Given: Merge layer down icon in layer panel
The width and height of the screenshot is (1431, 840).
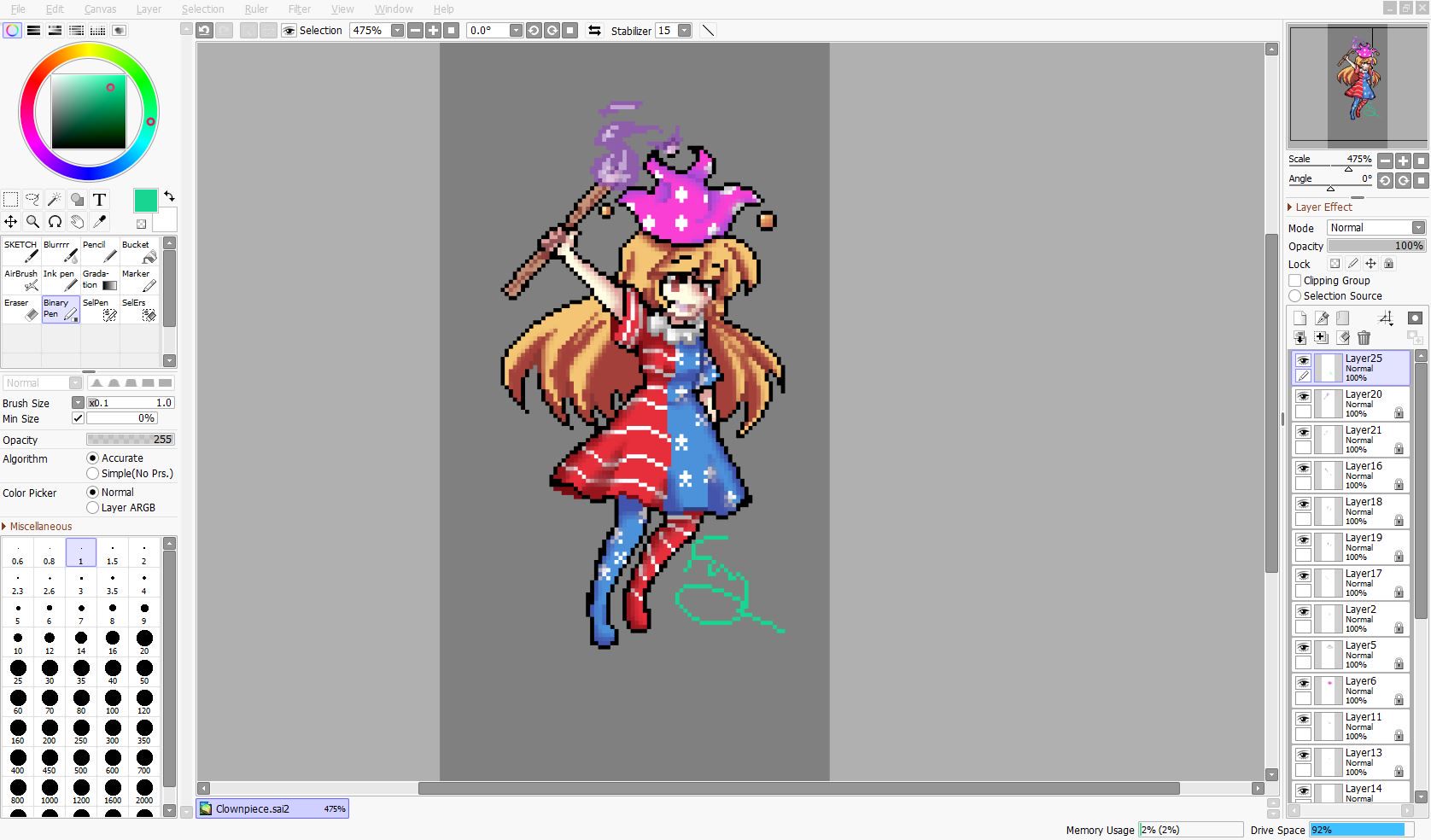Looking at the screenshot, I should click(x=1300, y=338).
